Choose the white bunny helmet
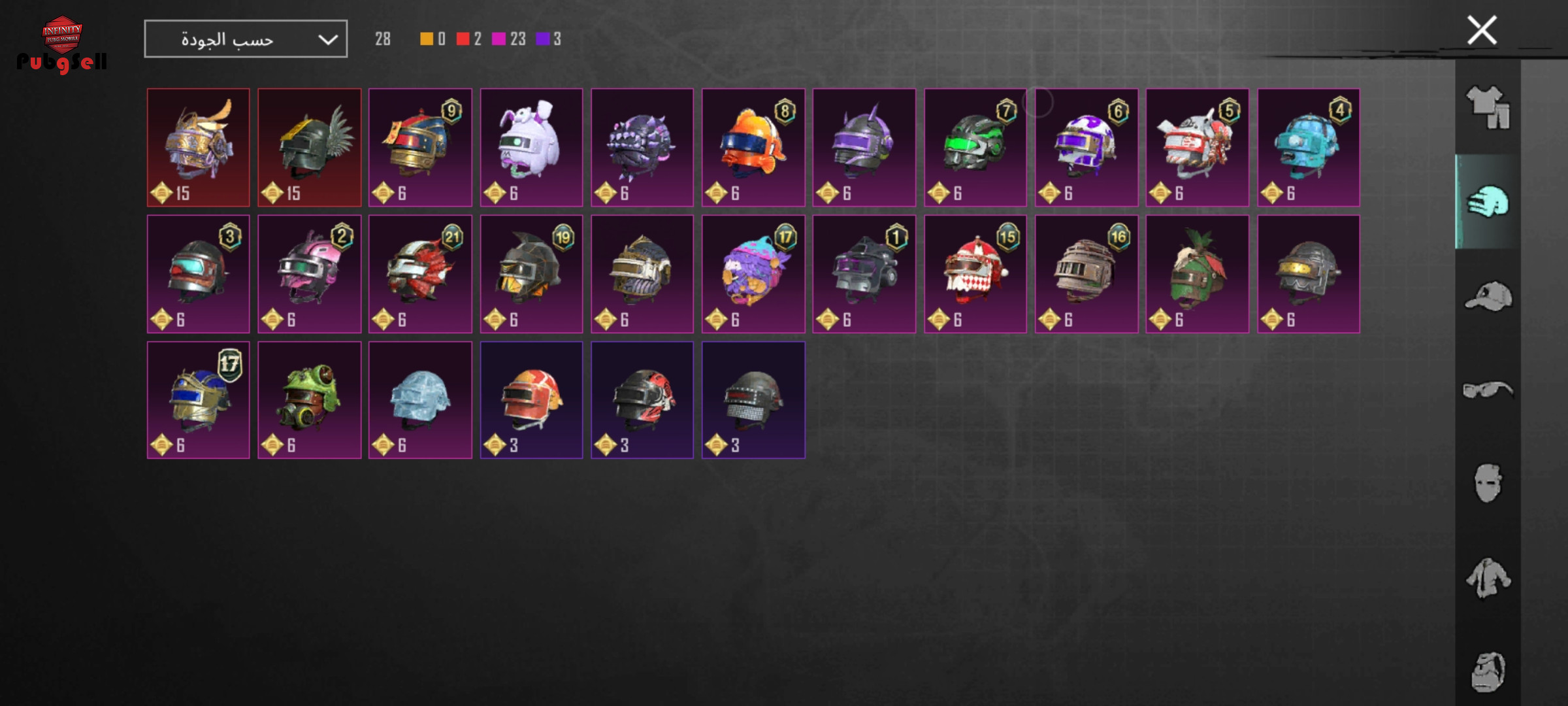 click(x=531, y=148)
